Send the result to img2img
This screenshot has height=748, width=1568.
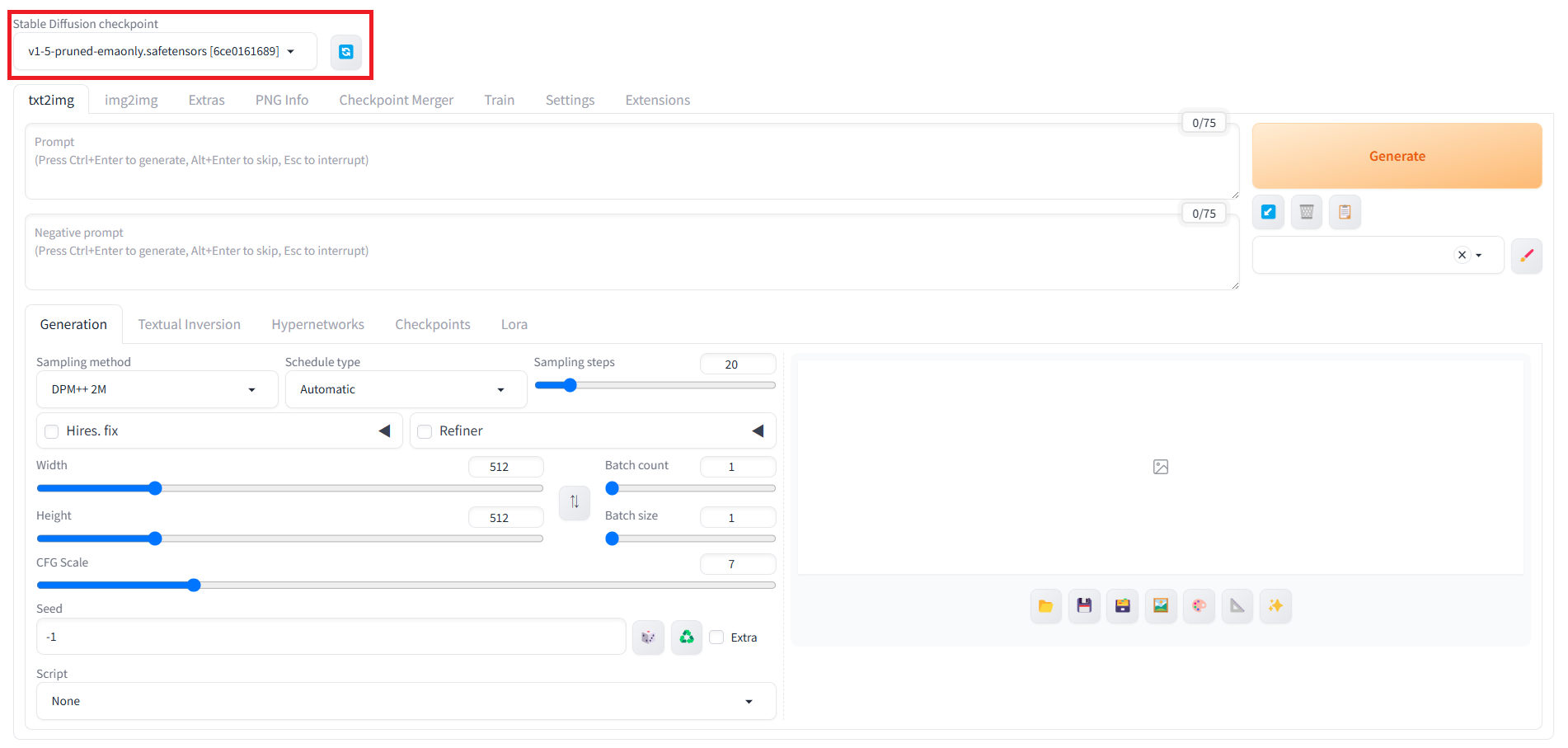coord(1161,606)
